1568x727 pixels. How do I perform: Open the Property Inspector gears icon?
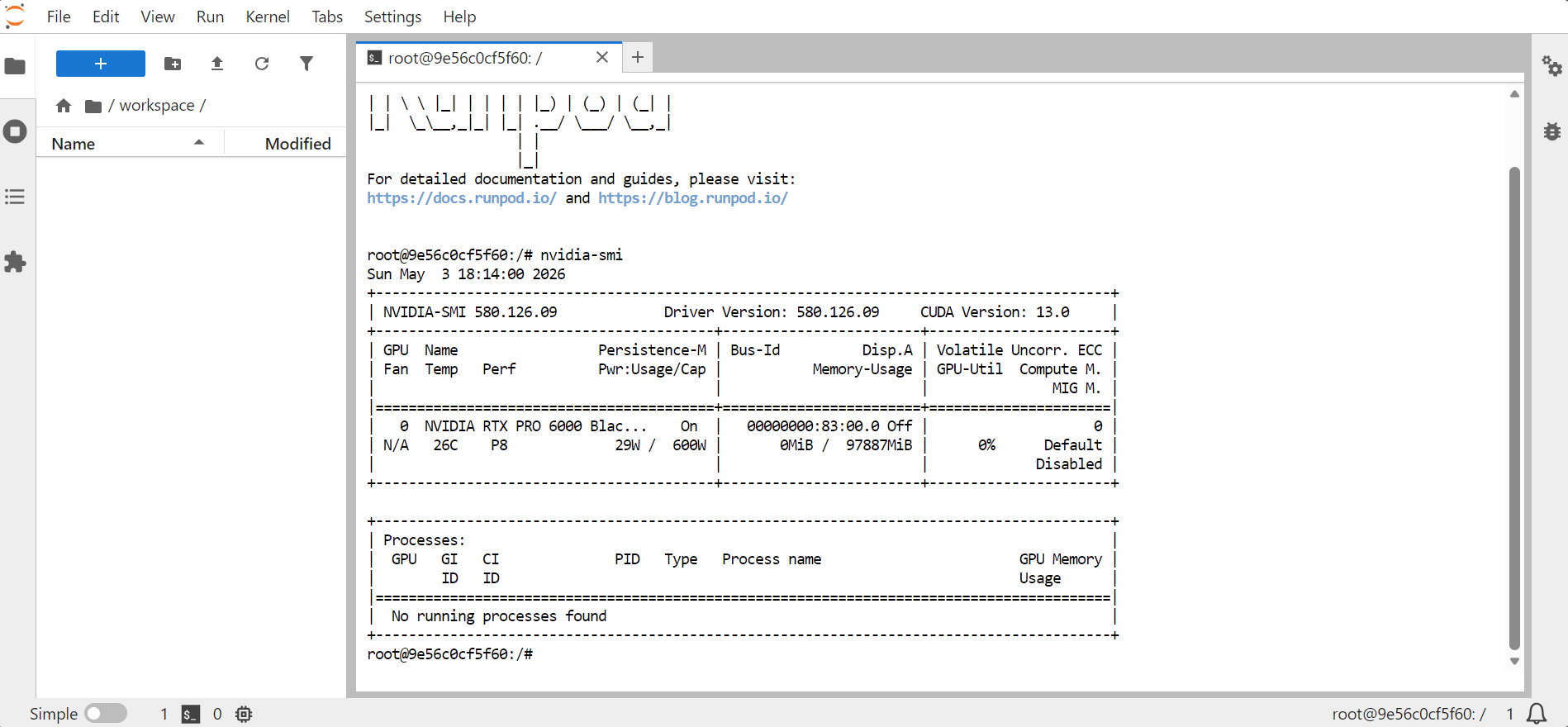pos(1551,66)
